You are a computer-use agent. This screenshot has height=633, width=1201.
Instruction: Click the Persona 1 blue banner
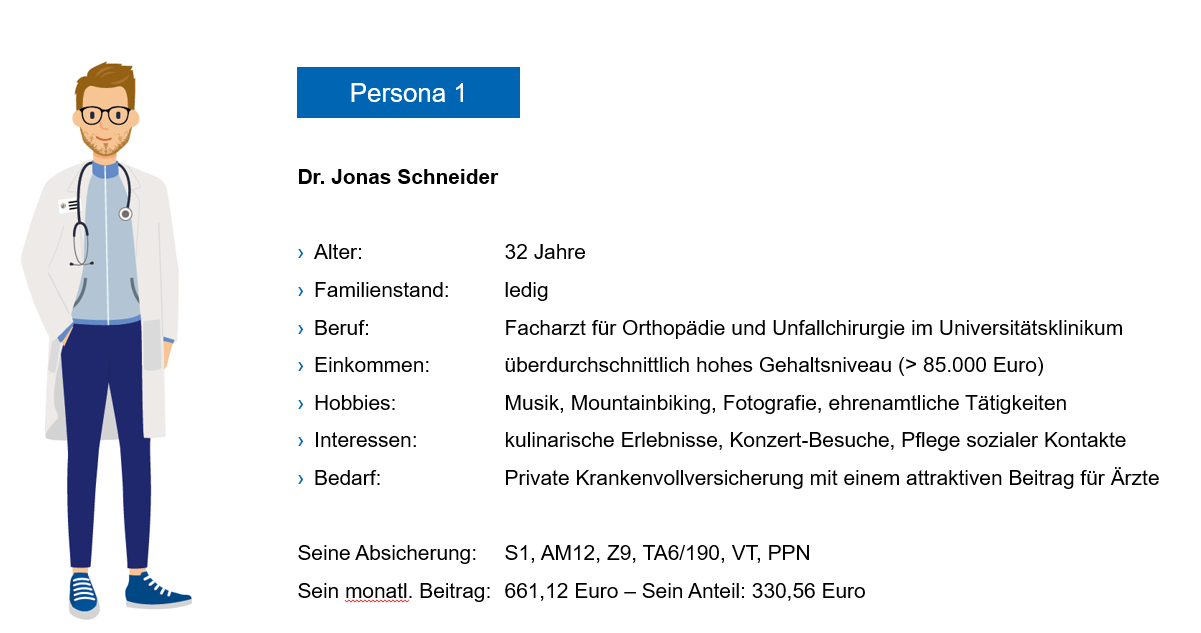pos(408,92)
